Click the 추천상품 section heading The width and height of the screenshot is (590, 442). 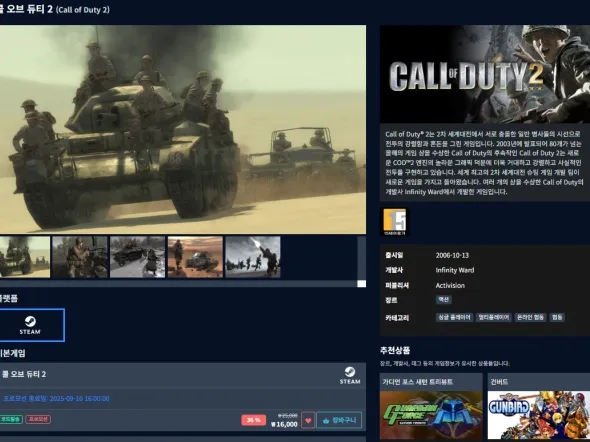[x=395, y=351]
